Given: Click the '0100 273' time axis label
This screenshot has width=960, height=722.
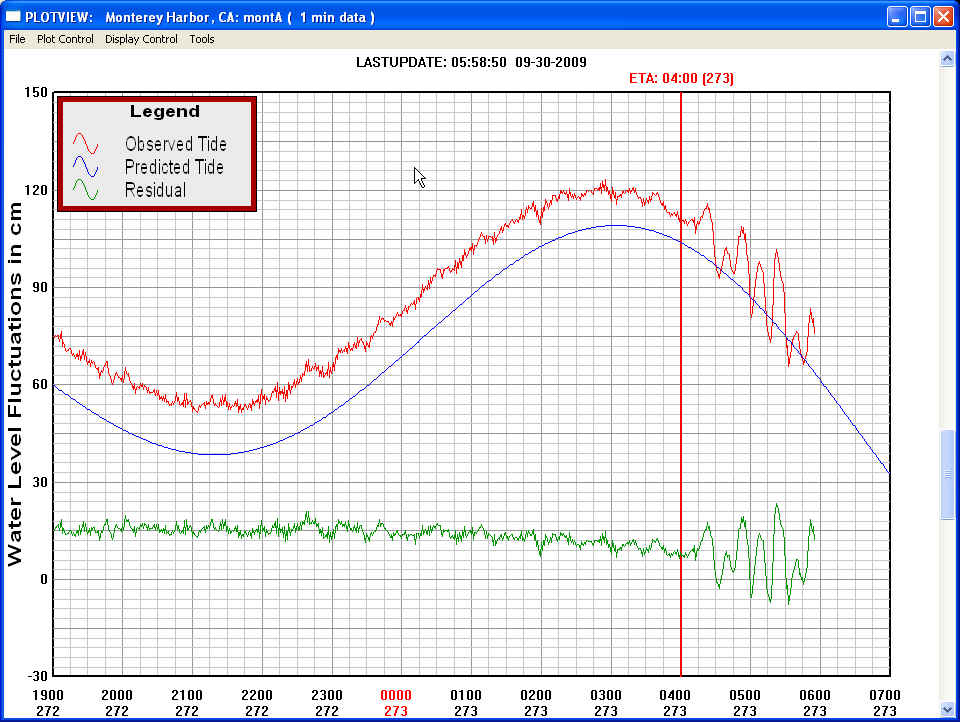Looking at the screenshot, I should click(x=466, y=703).
